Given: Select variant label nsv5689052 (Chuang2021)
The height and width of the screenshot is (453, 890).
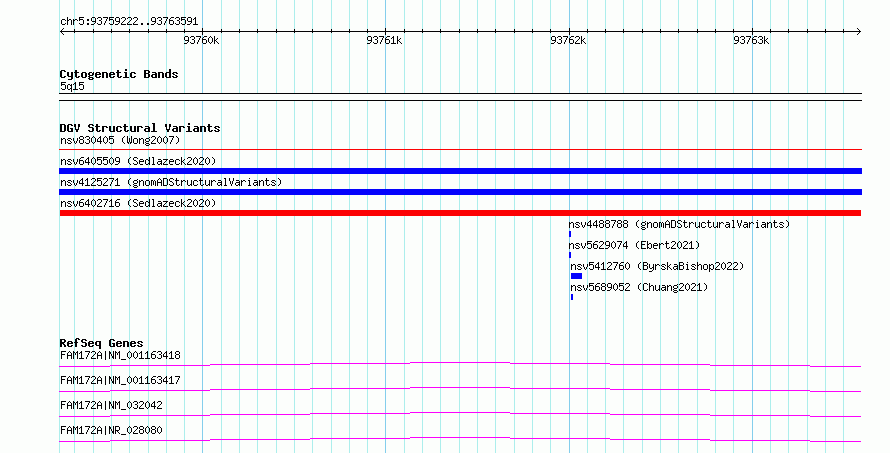Looking at the screenshot, I should 639,287.
